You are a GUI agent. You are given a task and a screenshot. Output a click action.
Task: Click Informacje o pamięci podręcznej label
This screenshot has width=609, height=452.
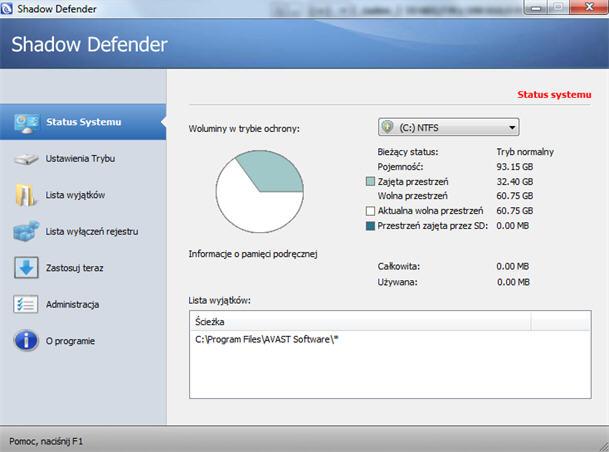pos(253,254)
